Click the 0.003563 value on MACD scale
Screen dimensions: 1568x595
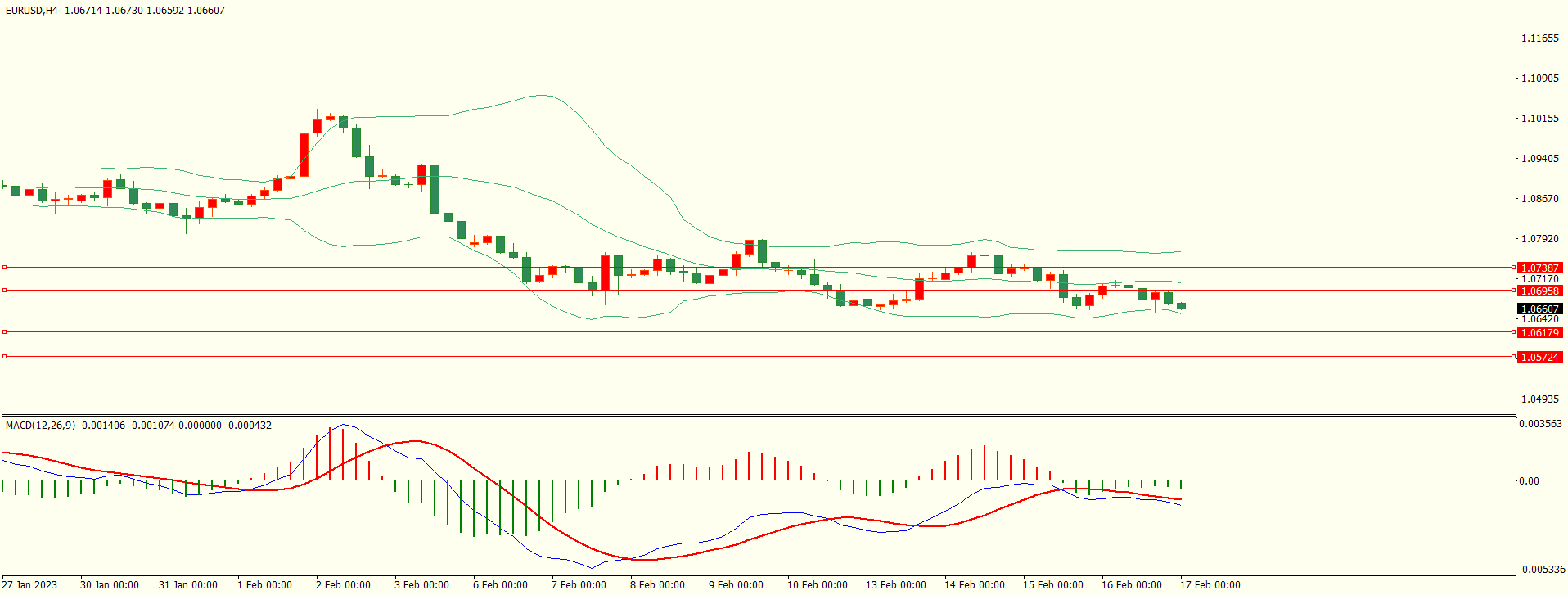click(1540, 424)
